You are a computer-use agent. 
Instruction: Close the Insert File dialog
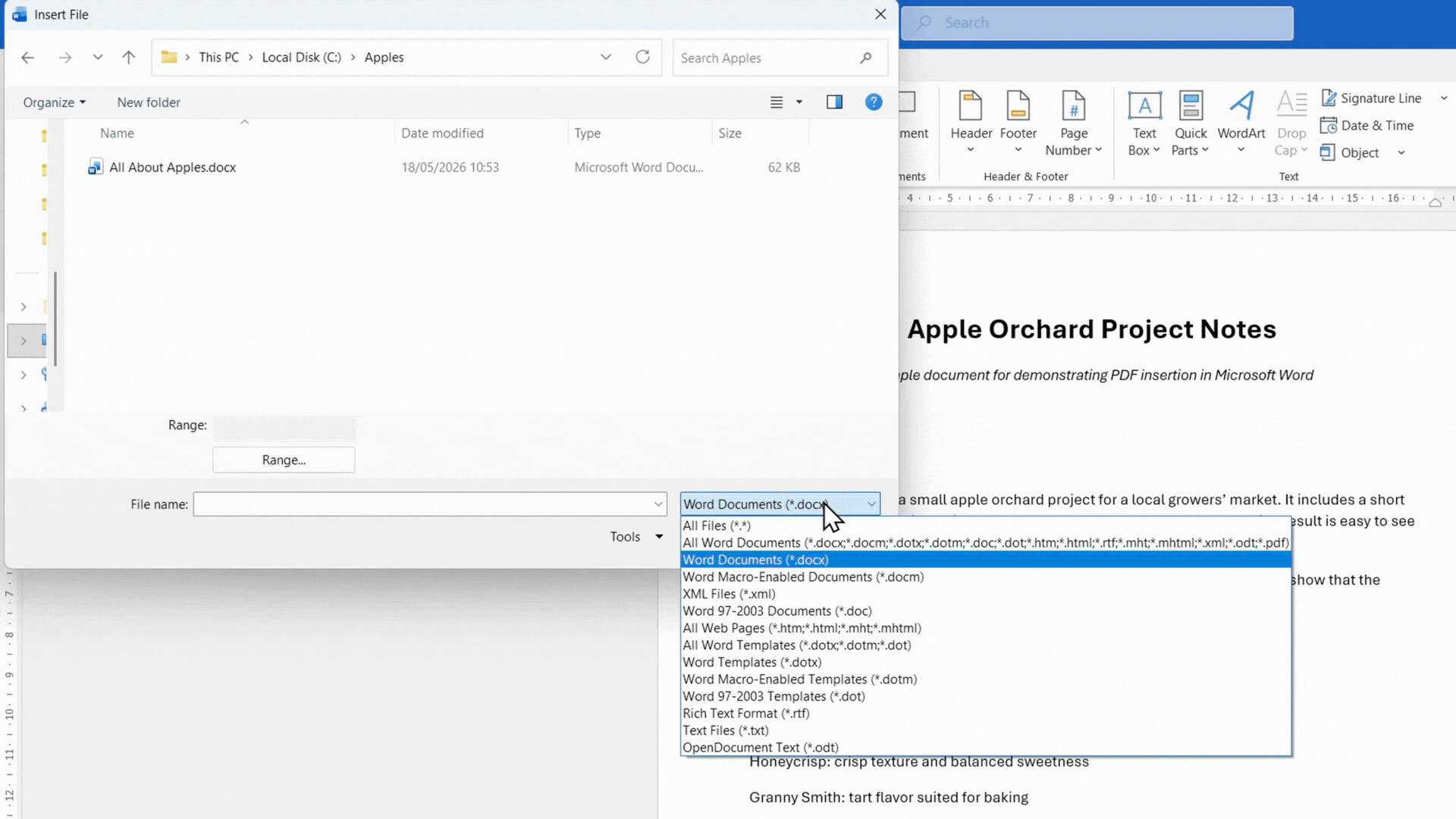(x=880, y=14)
